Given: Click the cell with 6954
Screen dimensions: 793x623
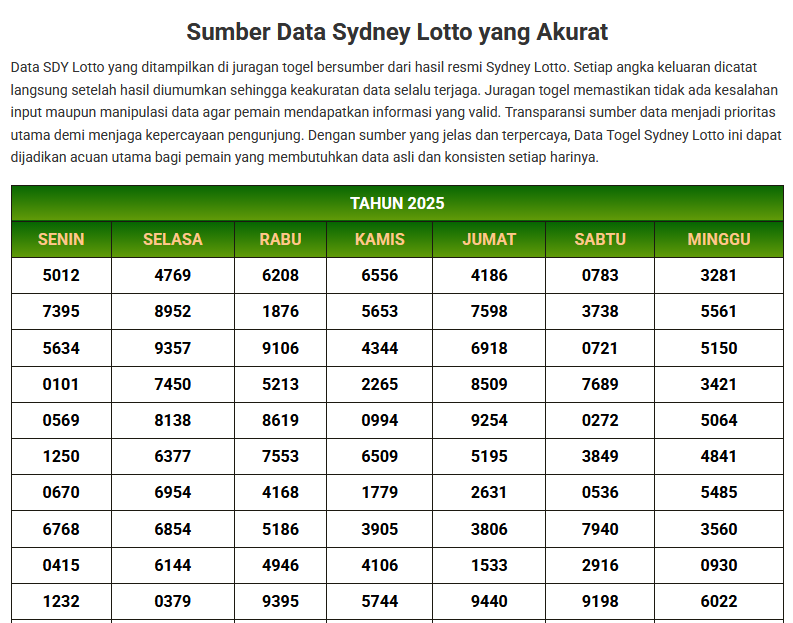Looking at the screenshot, I should point(173,493).
